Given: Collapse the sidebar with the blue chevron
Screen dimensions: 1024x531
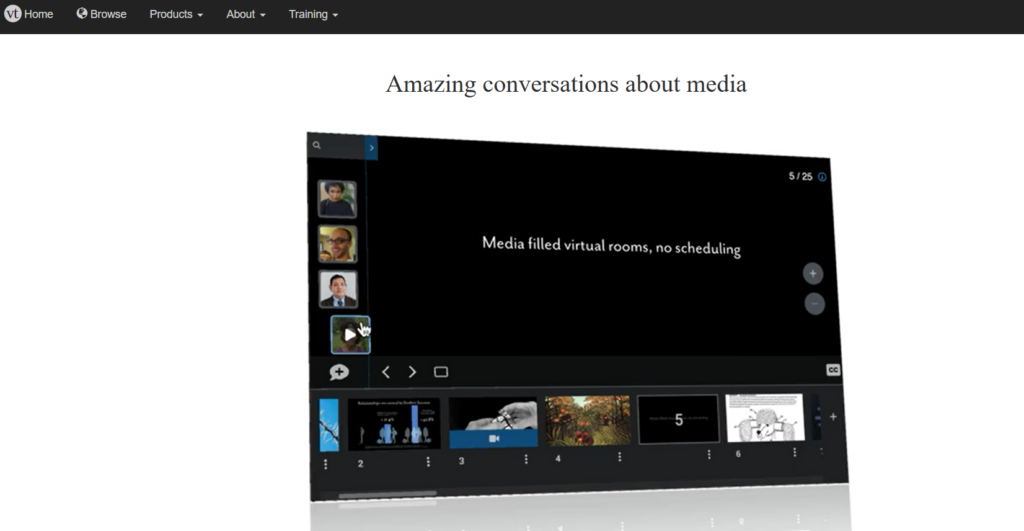Looking at the screenshot, I should pos(371,148).
